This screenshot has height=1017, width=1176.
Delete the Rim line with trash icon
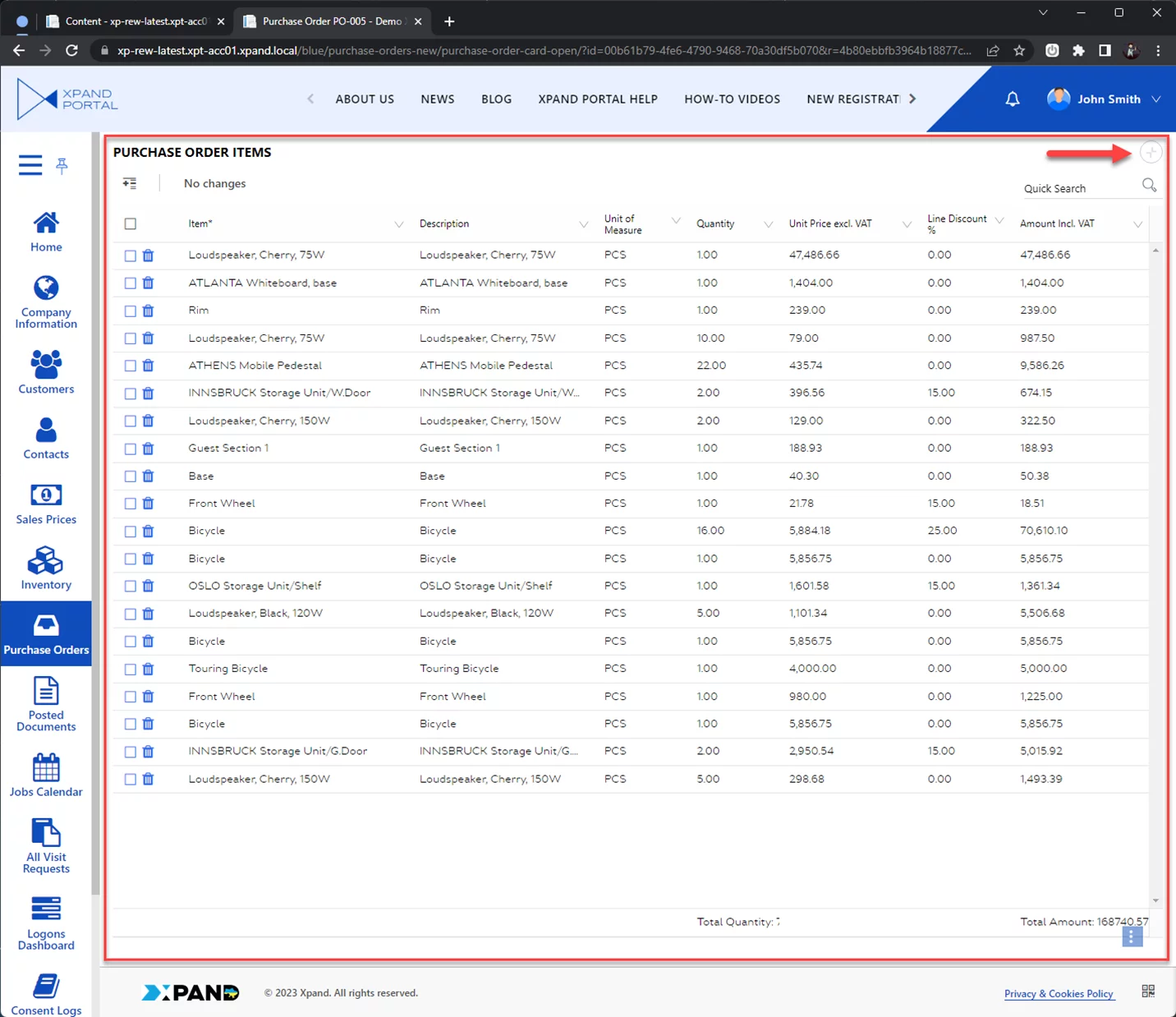pyautogui.click(x=148, y=311)
